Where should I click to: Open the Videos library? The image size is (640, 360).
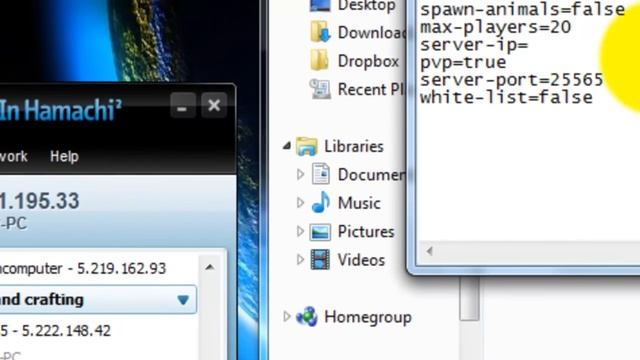361,260
